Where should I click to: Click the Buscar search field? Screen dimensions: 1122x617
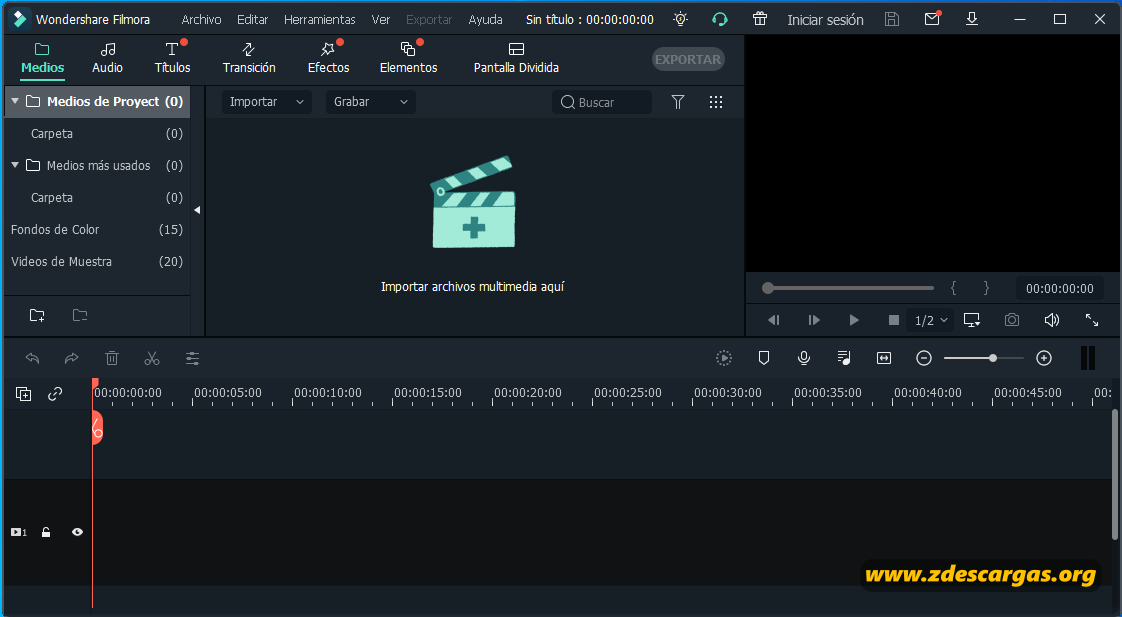602,102
